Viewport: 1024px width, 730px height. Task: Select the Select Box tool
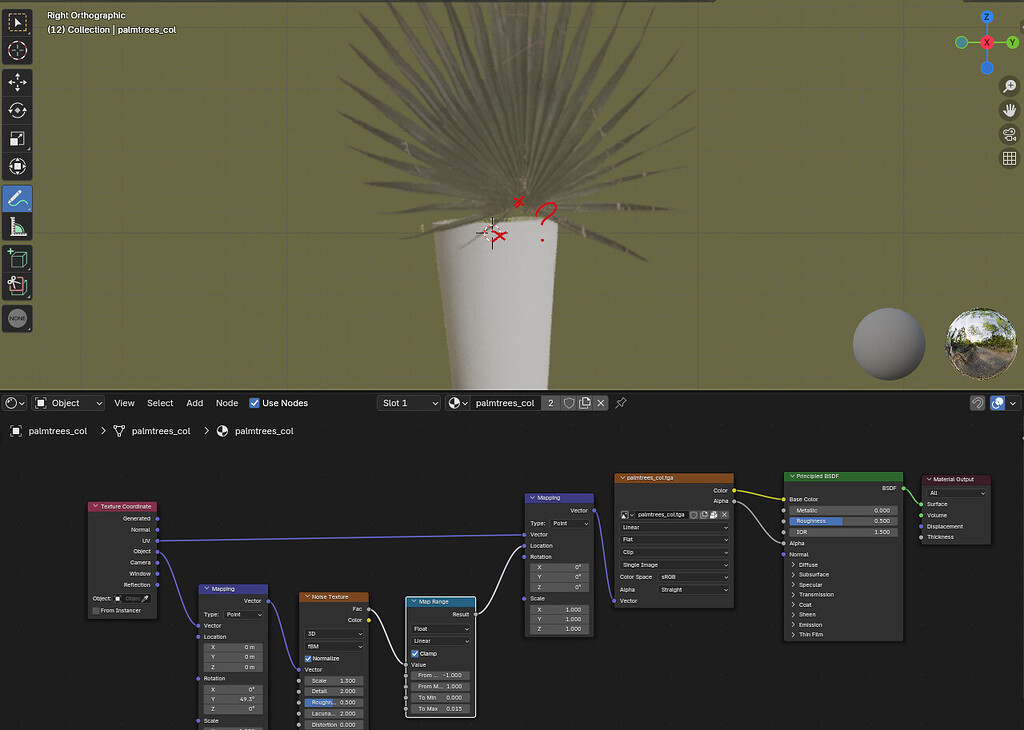pos(18,22)
